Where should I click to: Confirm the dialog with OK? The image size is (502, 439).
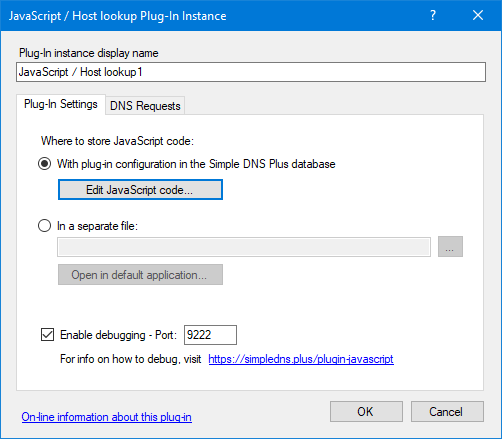tap(366, 412)
